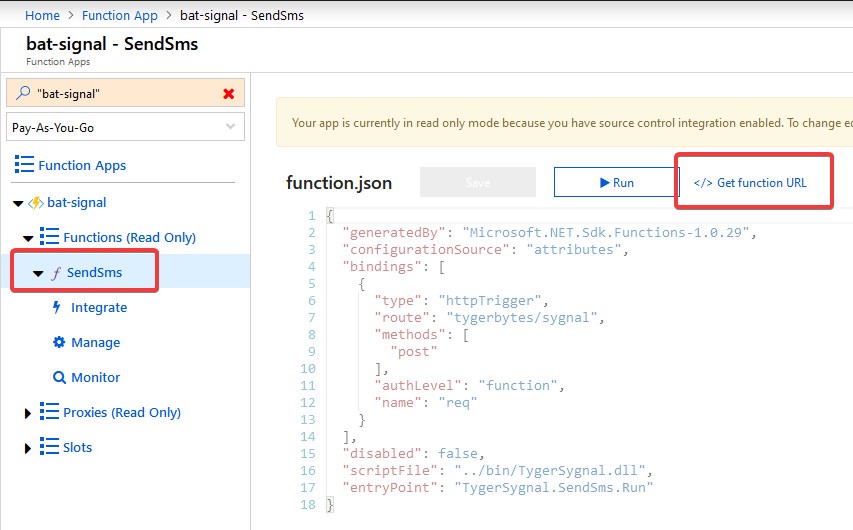Click the bat-signal lightning bolt icon
This screenshot has height=530, width=853.
[x=35, y=203]
